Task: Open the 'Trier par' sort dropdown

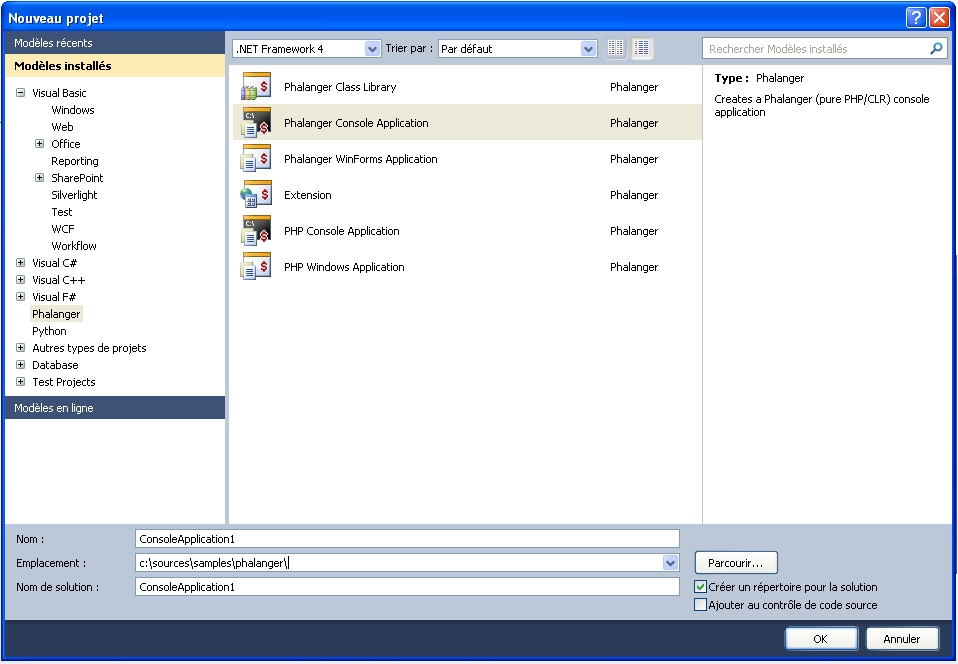Action: pyautogui.click(x=588, y=48)
